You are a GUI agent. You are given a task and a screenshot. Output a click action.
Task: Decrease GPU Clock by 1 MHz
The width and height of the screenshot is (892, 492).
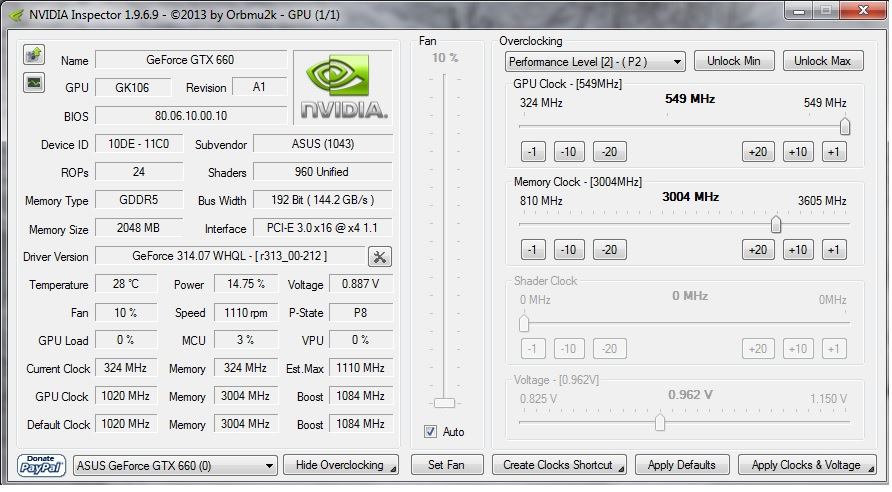(532, 152)
